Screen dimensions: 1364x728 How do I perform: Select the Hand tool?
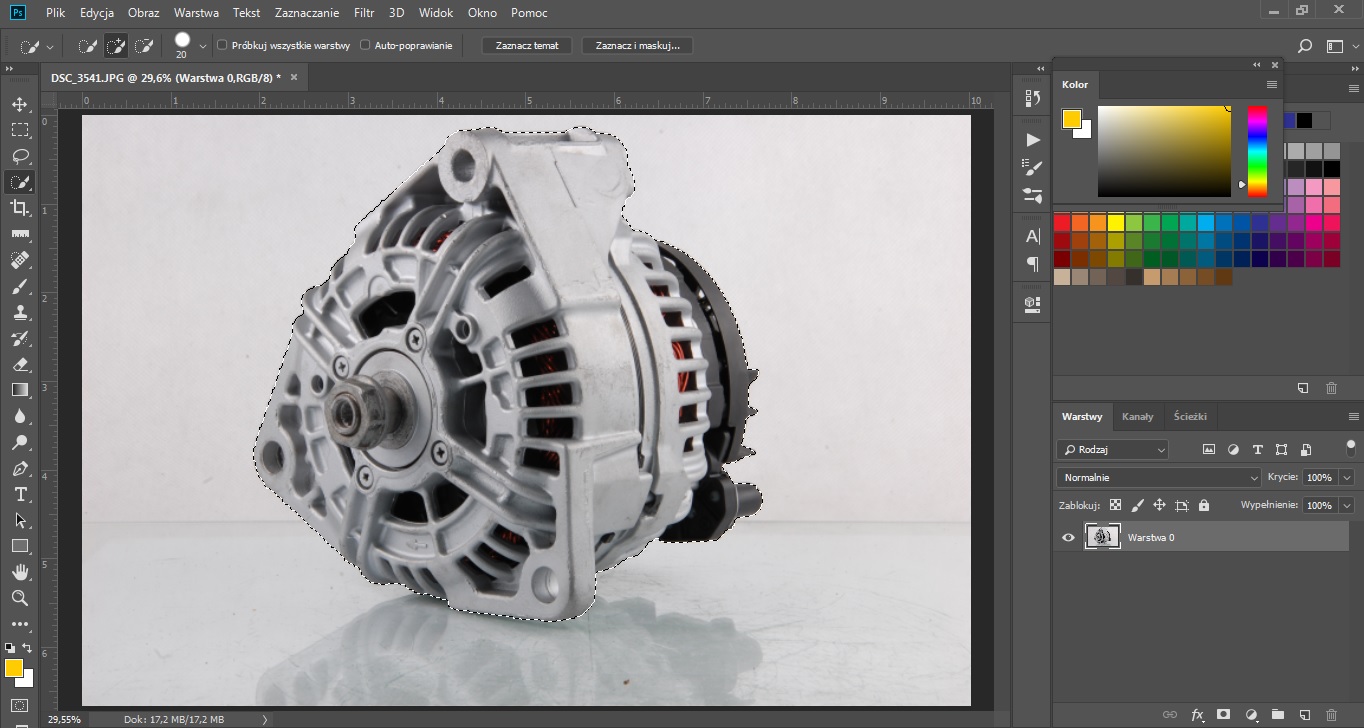point(20,572)
